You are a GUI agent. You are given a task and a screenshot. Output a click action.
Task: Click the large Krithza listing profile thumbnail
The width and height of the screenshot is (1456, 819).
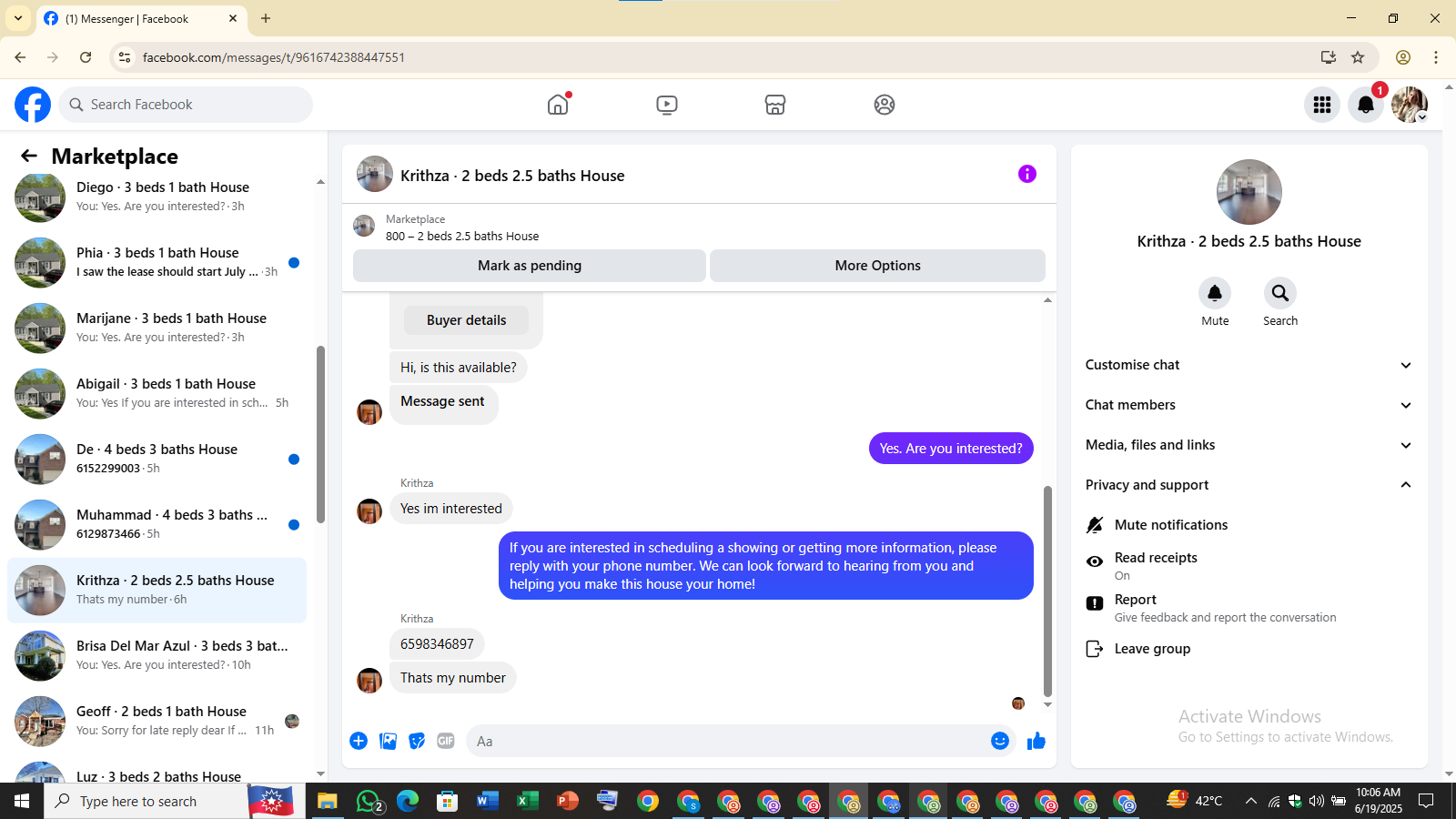pos(1249,192)
